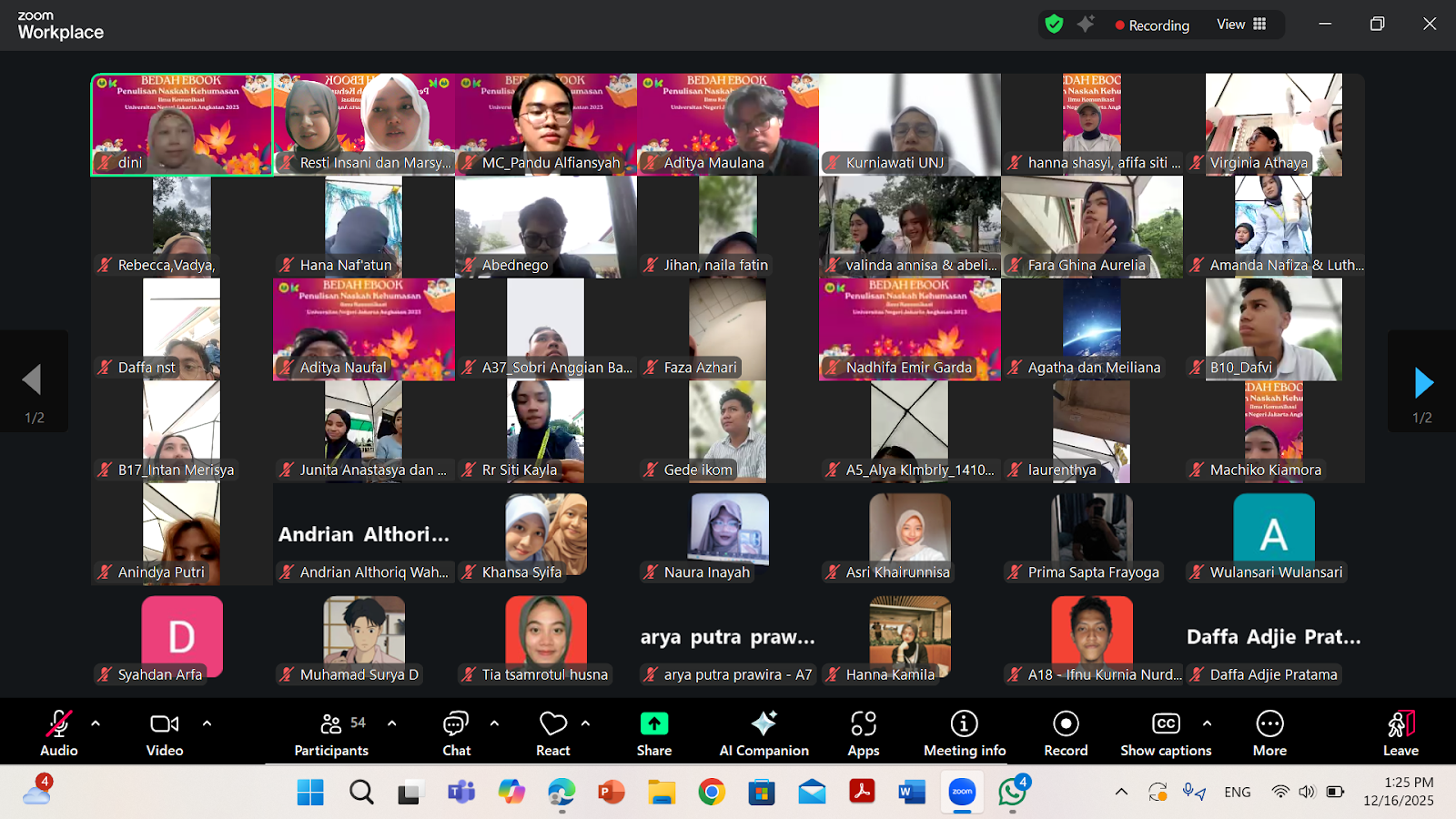Open the More options menu
Screen dimensions: 1456x819
click(x=1269, y=733)
